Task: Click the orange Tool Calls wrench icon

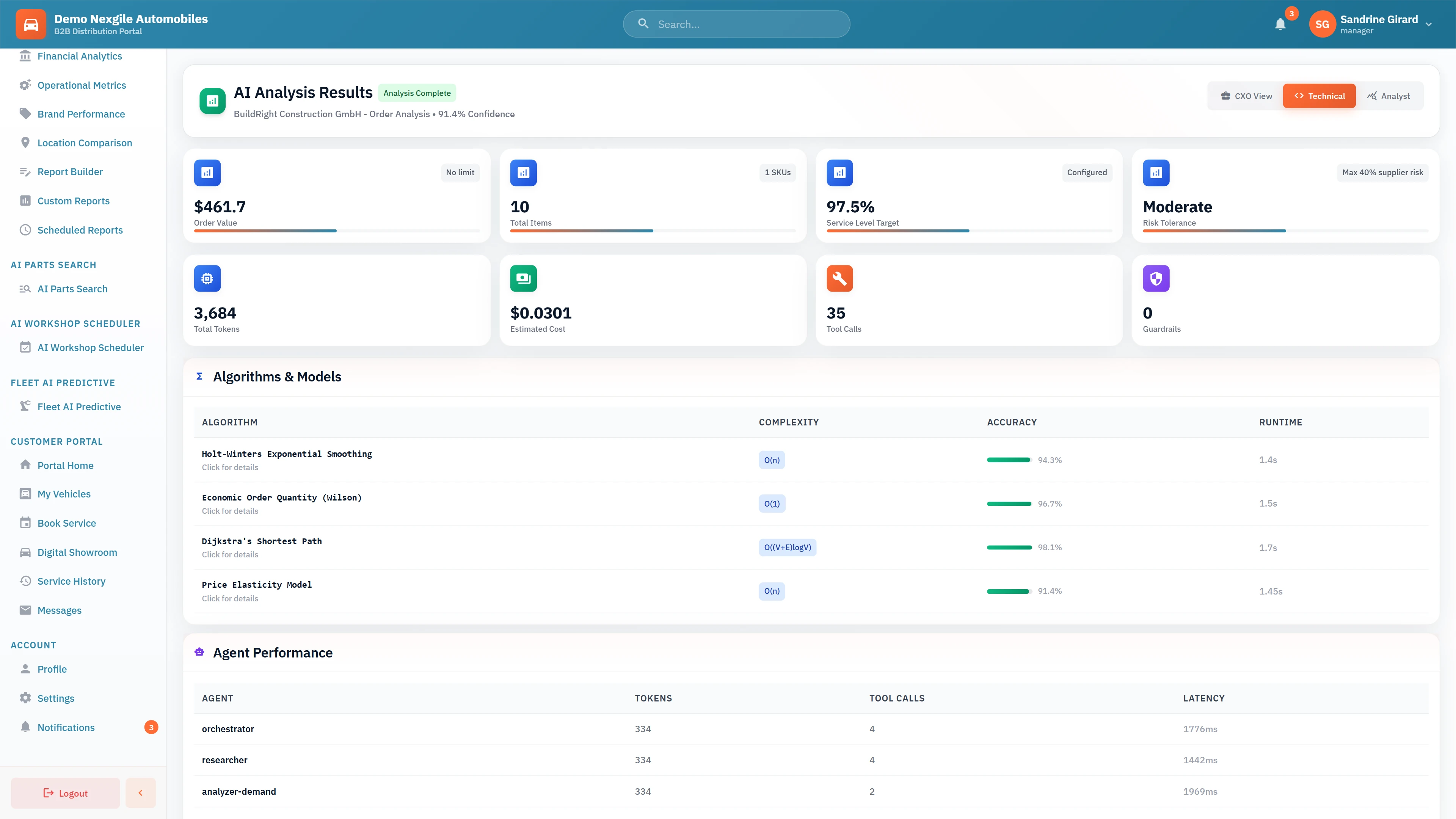Action: (x=839, y=279)
